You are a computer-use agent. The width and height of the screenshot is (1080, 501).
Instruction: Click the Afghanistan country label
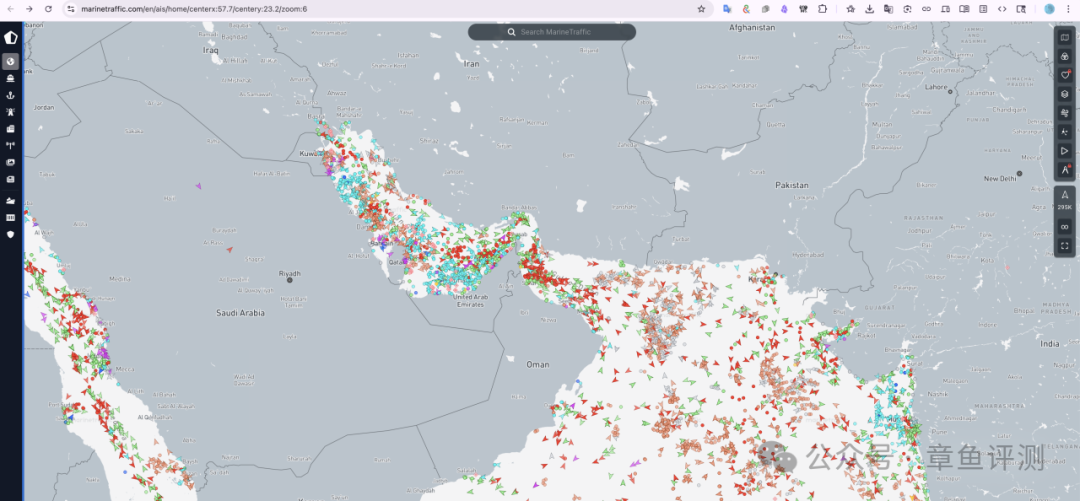point(752,28)
